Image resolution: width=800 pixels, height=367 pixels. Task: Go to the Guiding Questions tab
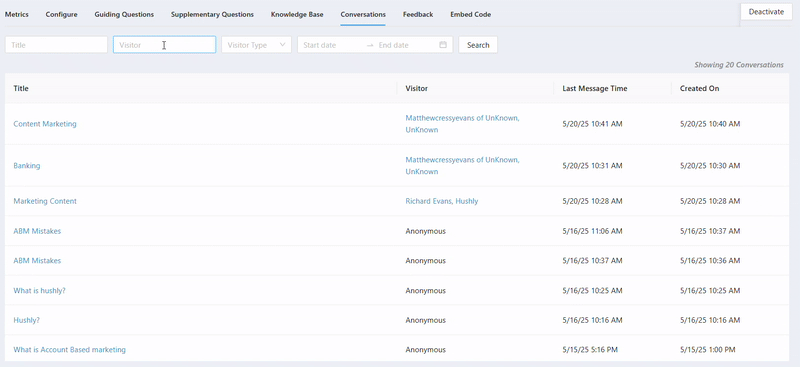[x=124, y=14]
